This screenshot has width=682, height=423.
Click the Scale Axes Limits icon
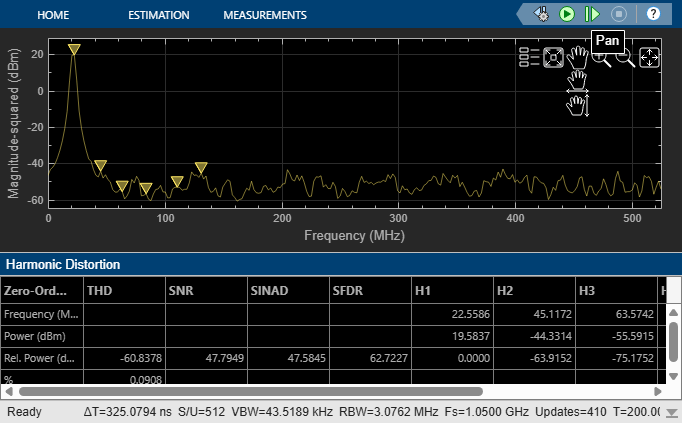point(553,57)
